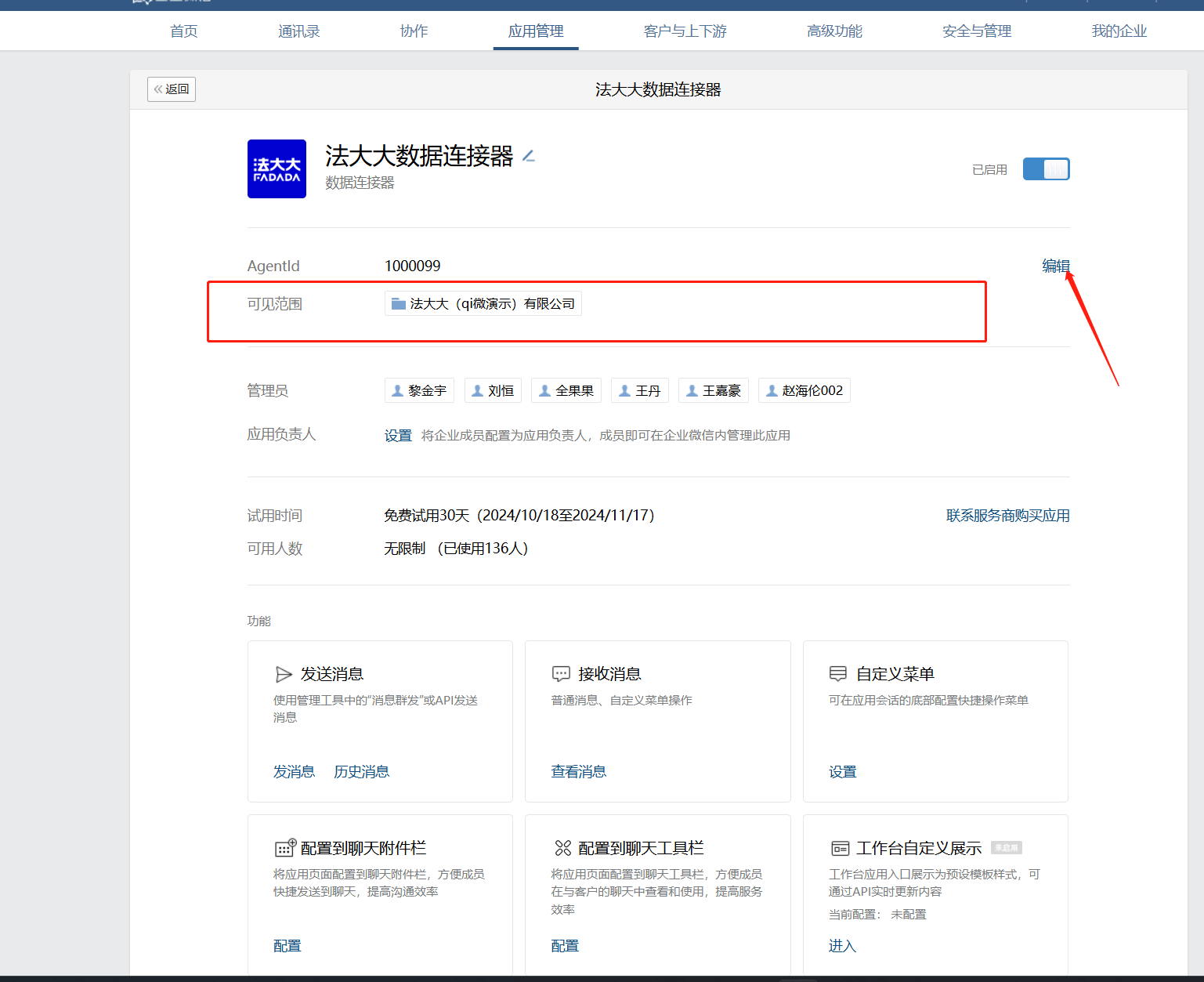This screenshot has width=1204, height=982.
Task: Click the 数据连接器 subtitle text
Action: click(x=360, y=183)
